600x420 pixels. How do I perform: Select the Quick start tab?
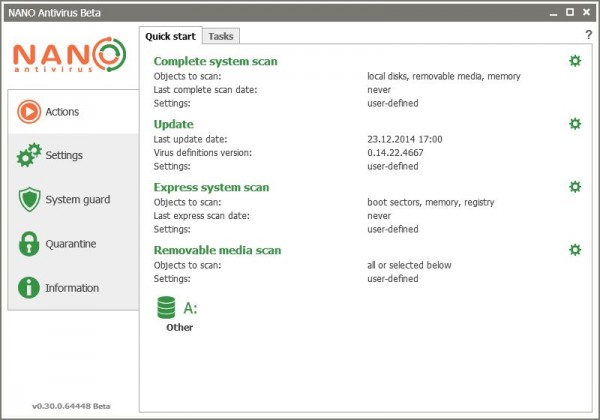(x=170, y=36)
